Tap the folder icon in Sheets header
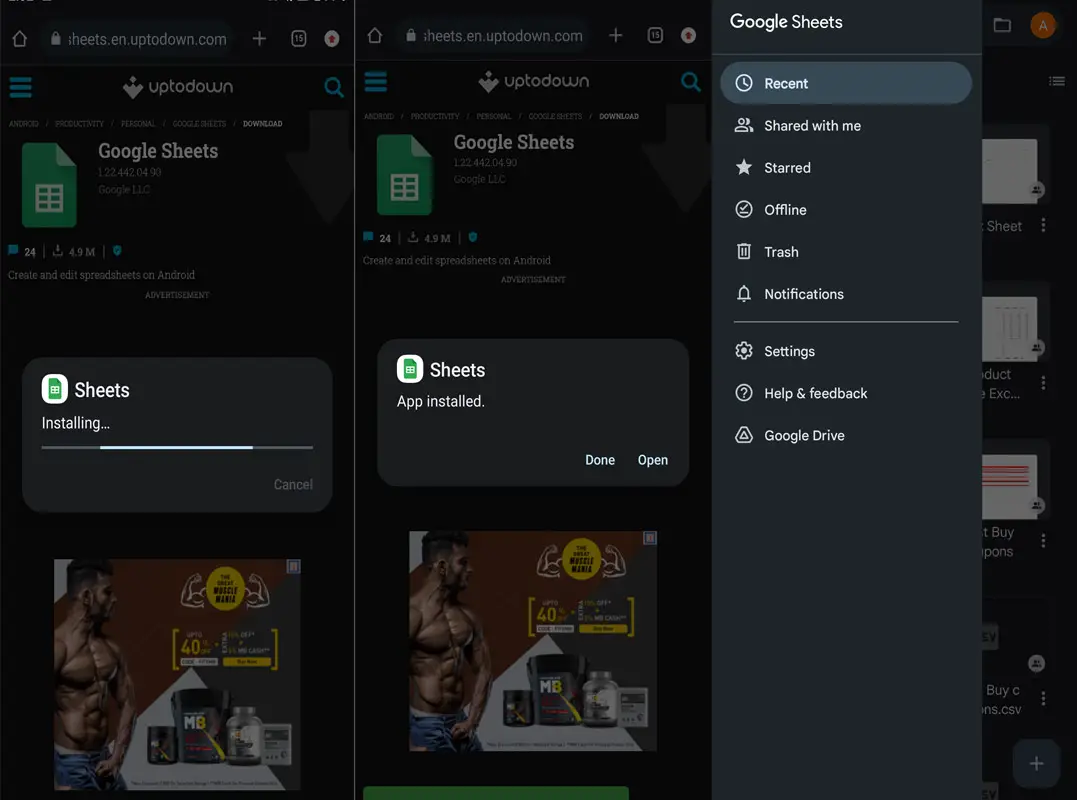The image size is (1077, 800). 1002,25
